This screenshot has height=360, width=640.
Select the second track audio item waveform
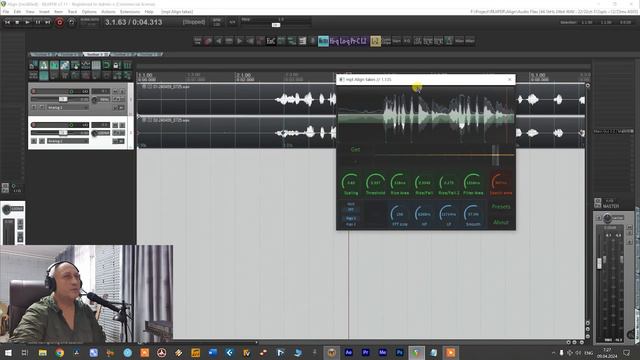(236, 133)
